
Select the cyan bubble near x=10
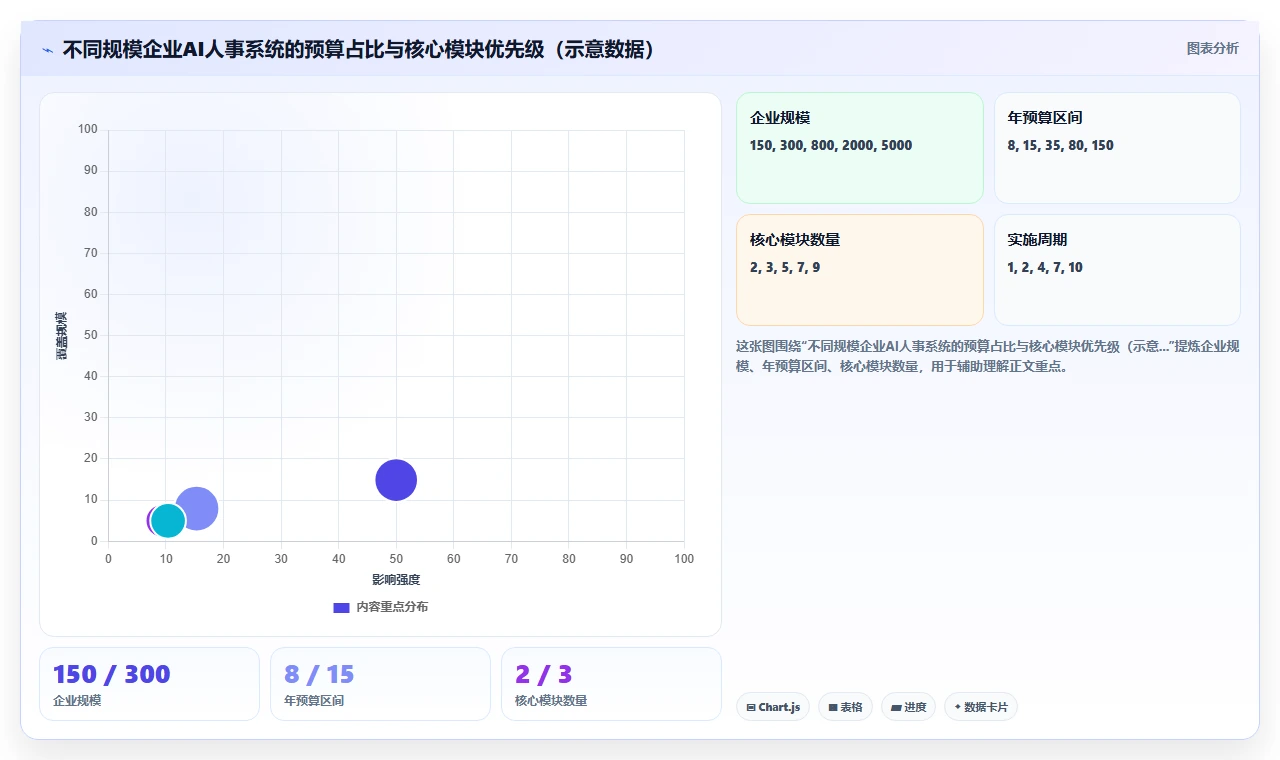click(x=168, y=521)
